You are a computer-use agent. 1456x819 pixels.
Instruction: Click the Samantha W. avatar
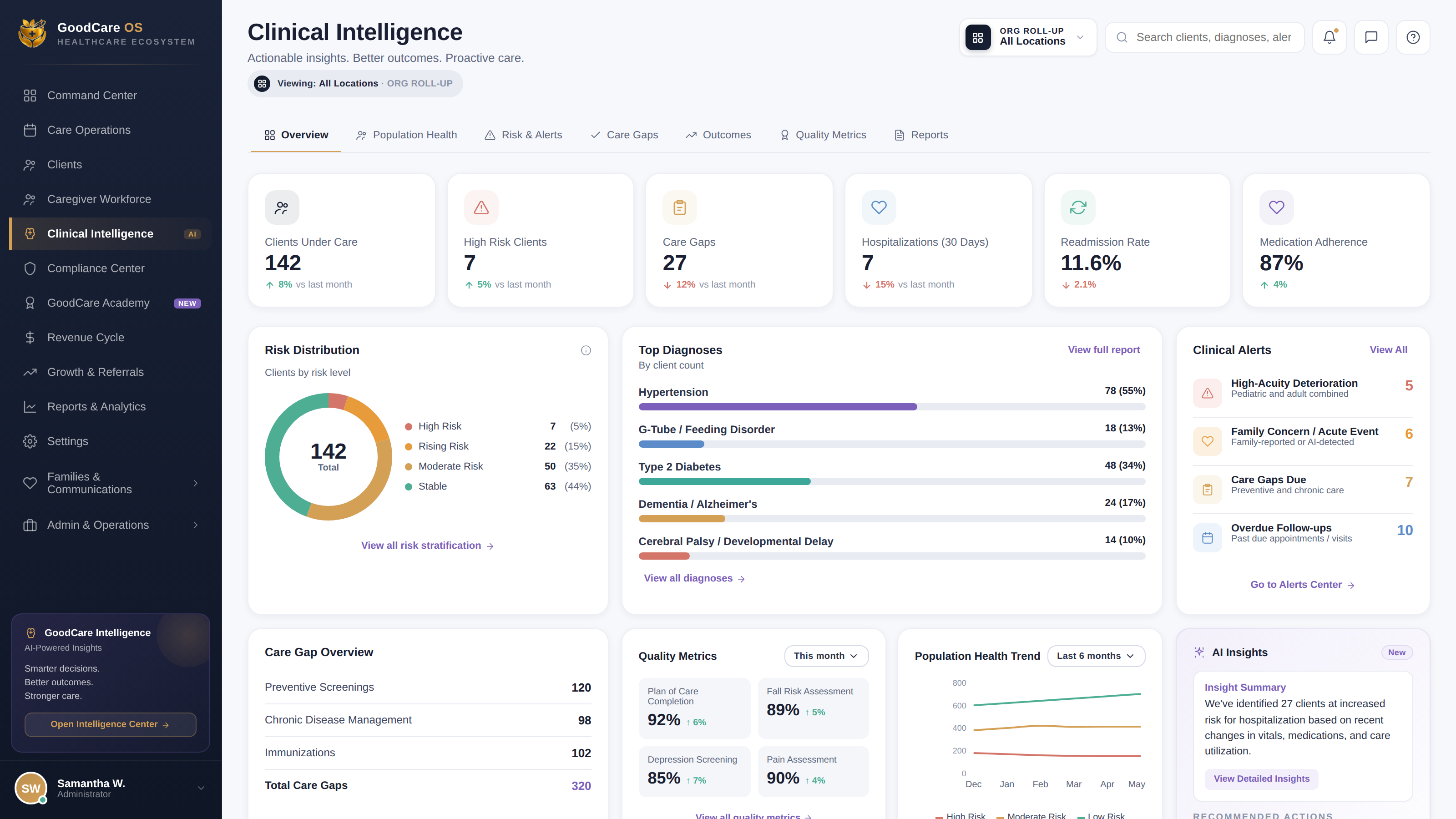tap(31, 788)
